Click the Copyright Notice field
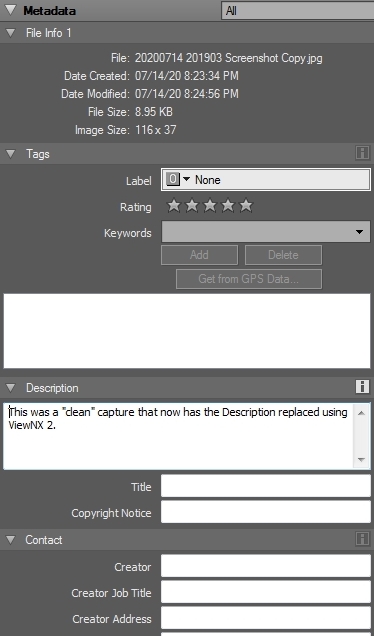This screenshot has height=636, width=374. click(266, 512)
